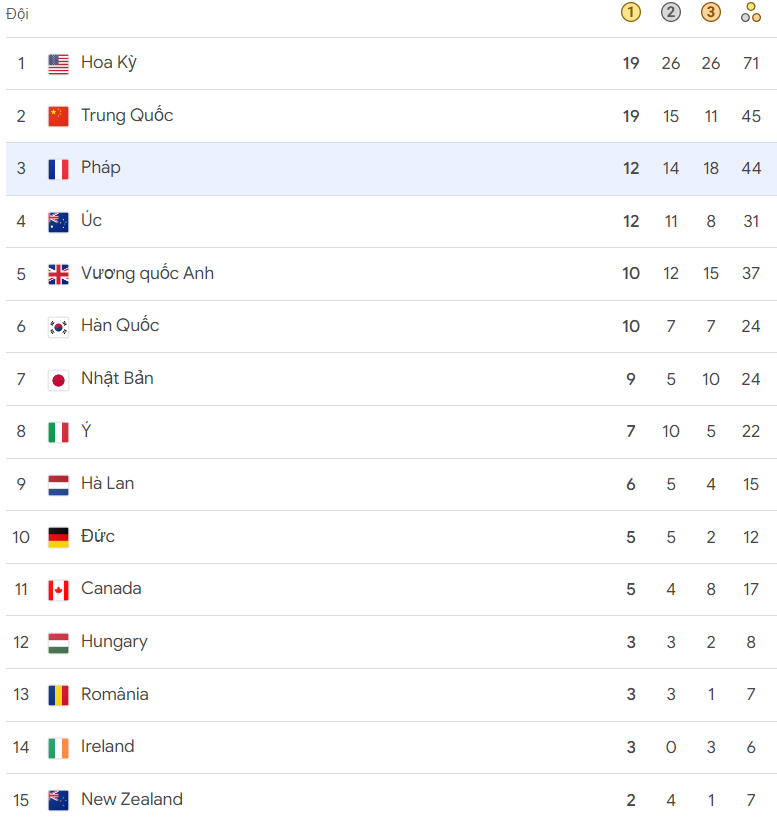777x825 pixels.
Task: Click the Ireland flag icon
Action: [x=58, y=748]
